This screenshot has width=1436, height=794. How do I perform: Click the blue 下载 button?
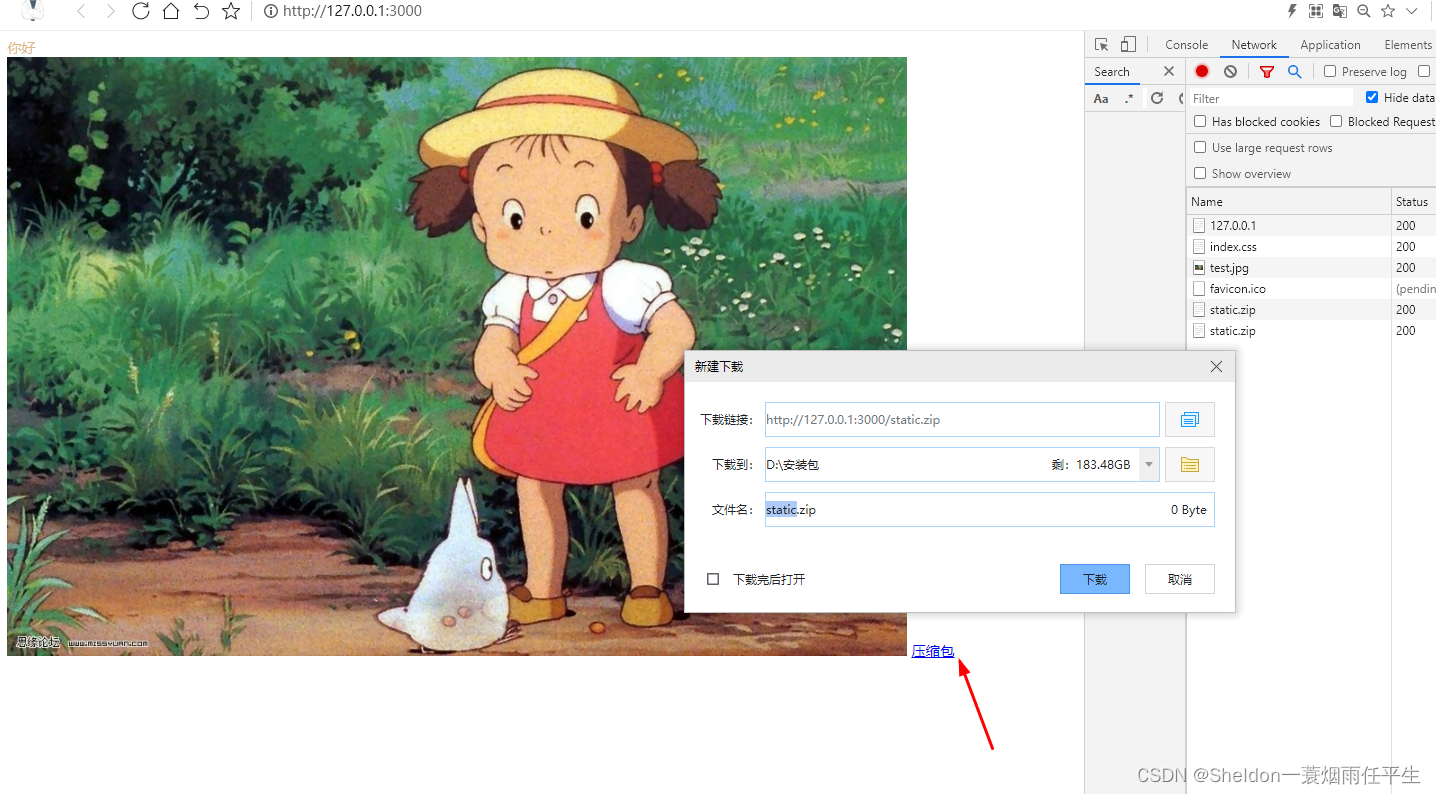coord(1095,579)
